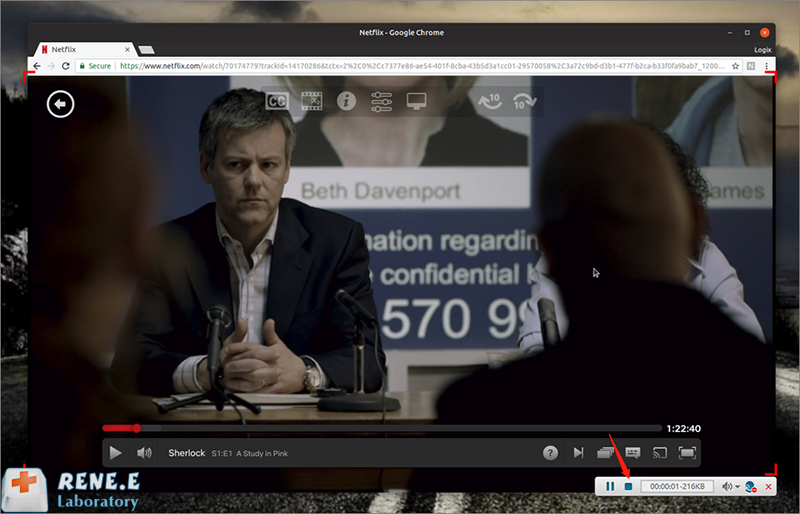Screen dimensions: 800x514
Task: Go forward in Chrome
Action: pyautogui.click(x=51, y=66)
